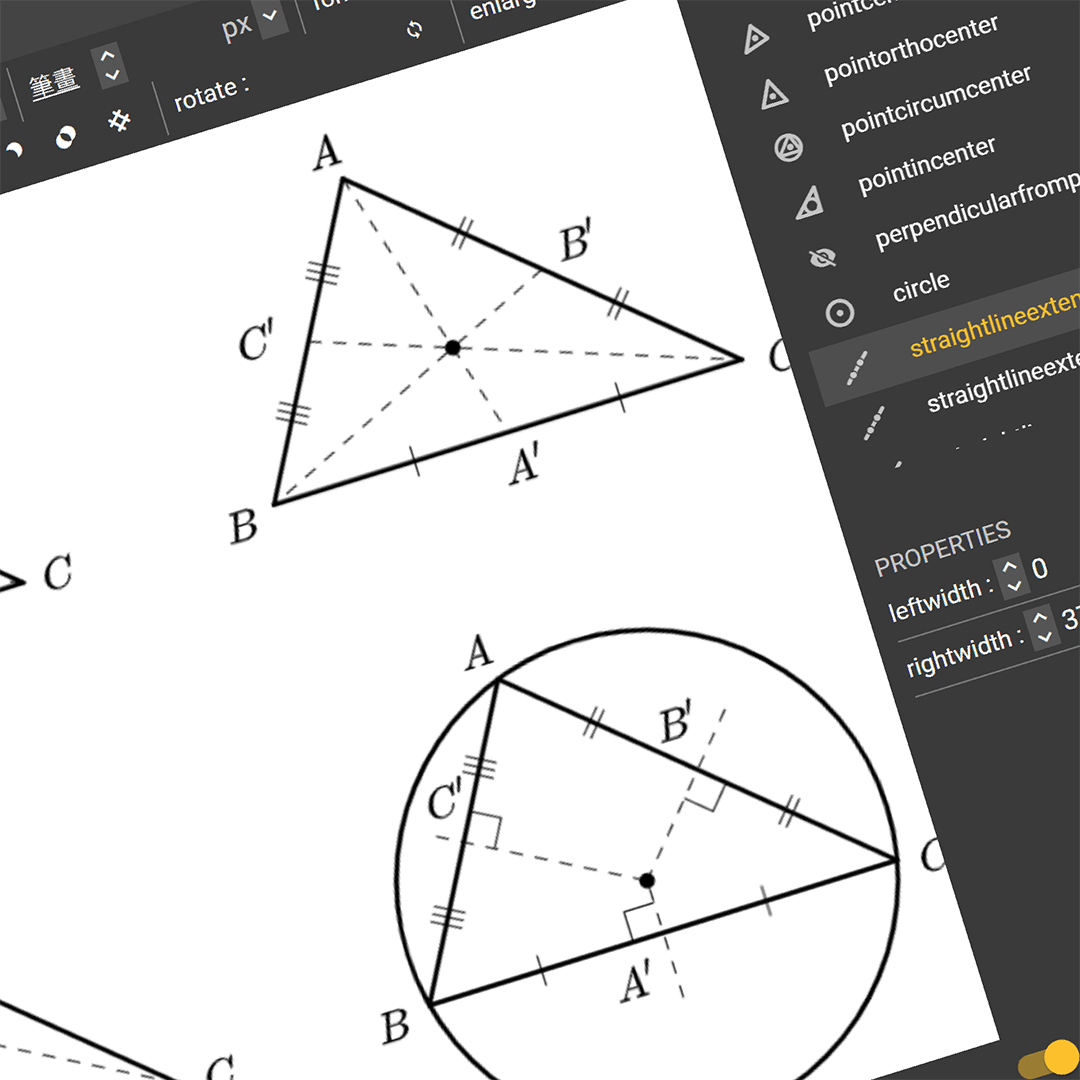Click the triangle icon beside the pointorthocenter row
This screenshot has height=1080, width=1080.
(773, 94)
